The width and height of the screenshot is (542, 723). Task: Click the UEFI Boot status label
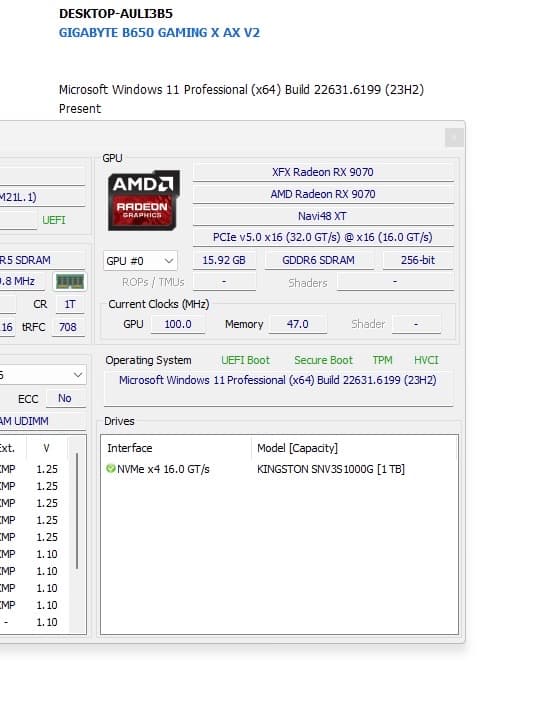click(x=245, y=360)
